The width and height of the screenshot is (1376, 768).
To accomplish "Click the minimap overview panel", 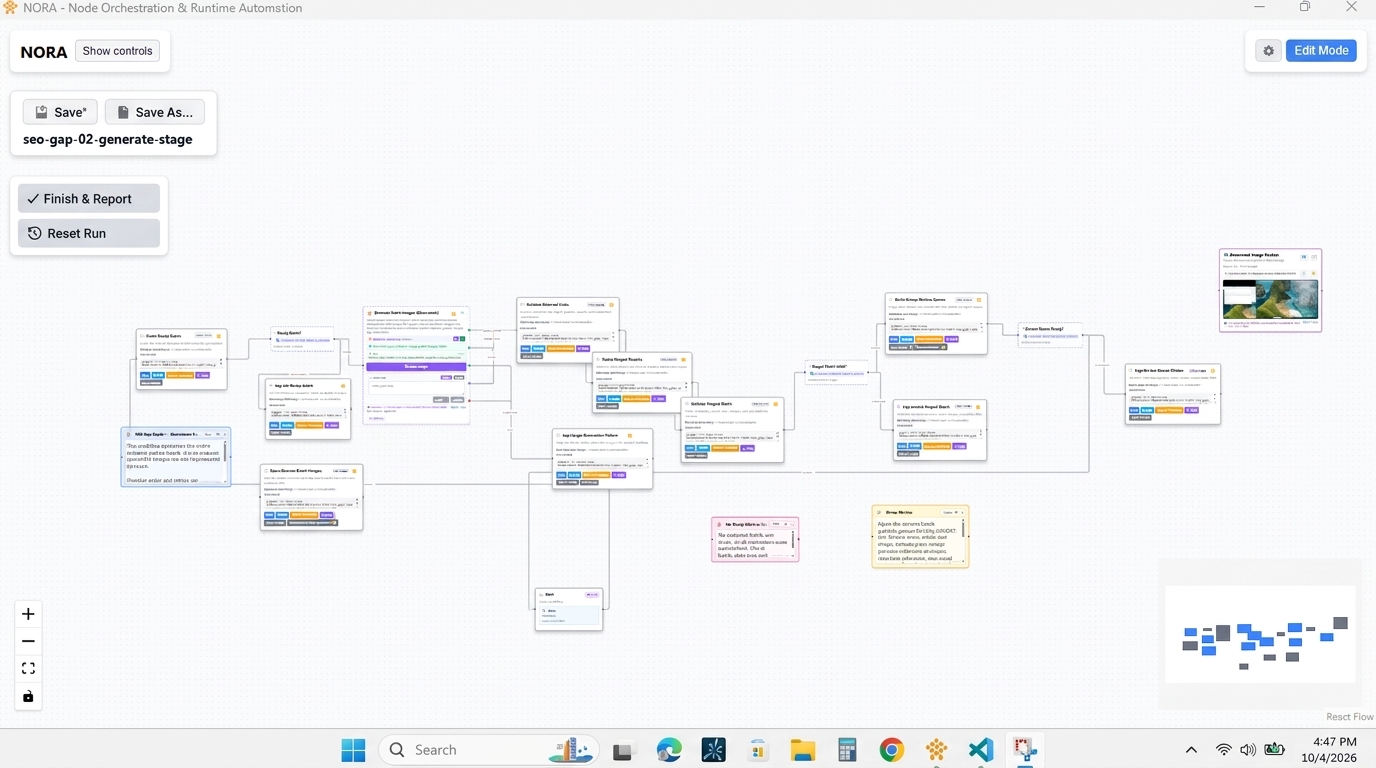I will point(1260,634).
